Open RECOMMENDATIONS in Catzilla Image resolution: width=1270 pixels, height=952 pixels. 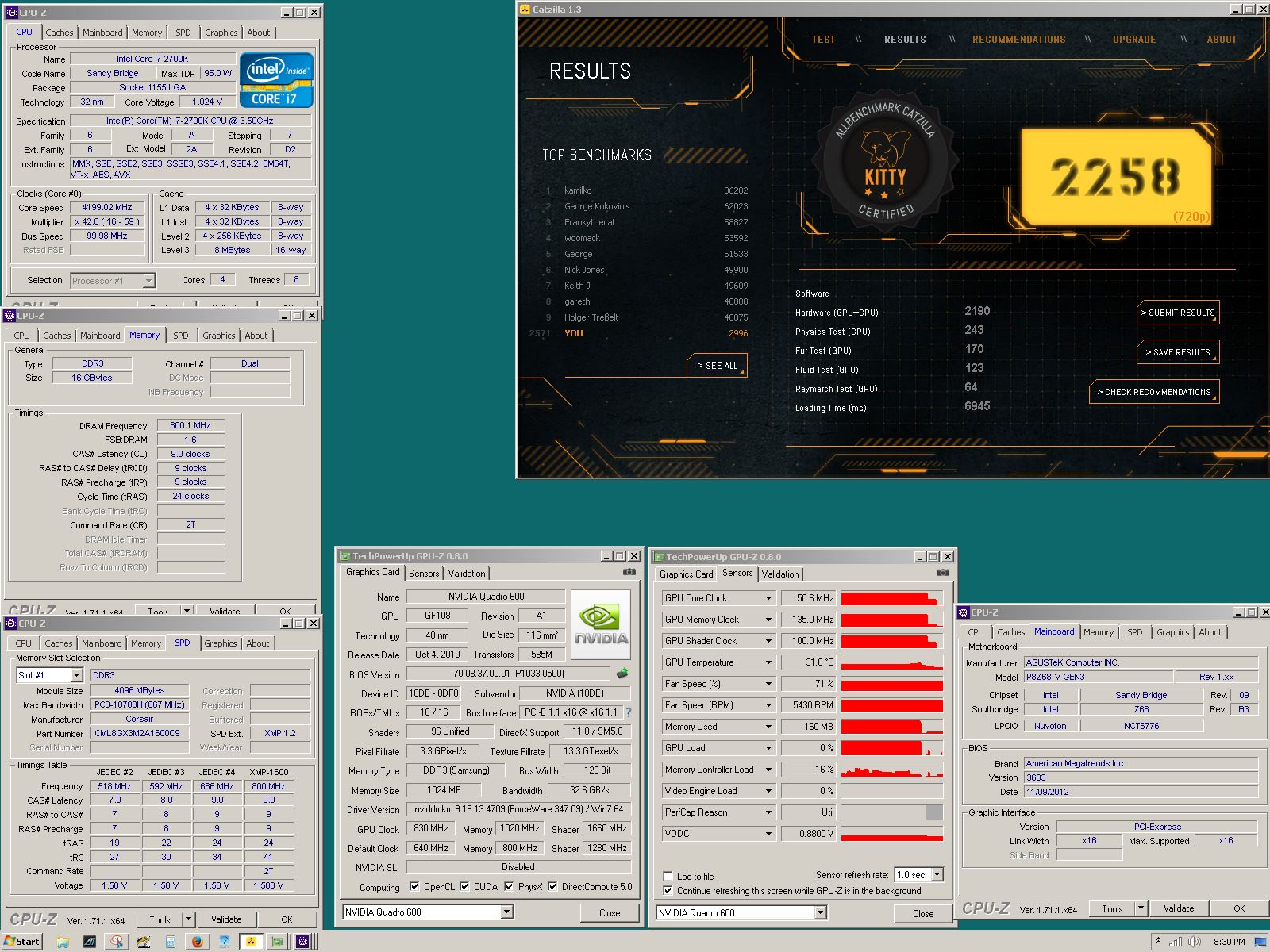1019,40
